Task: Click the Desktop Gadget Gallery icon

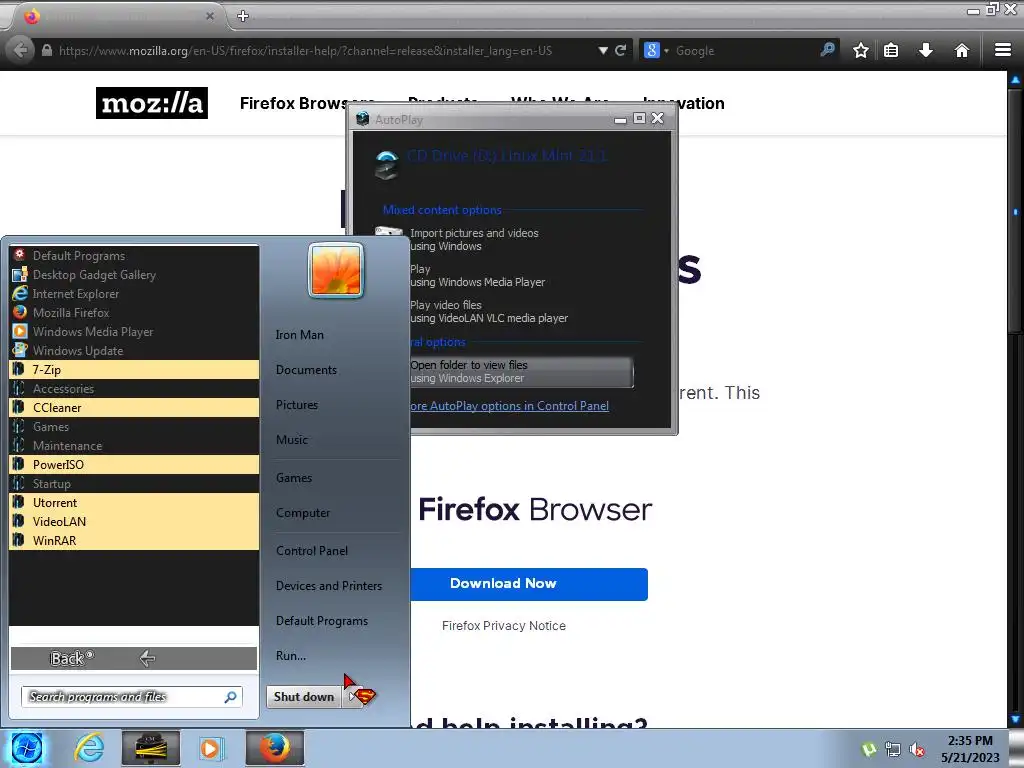Action: click(x=20, y=274)
